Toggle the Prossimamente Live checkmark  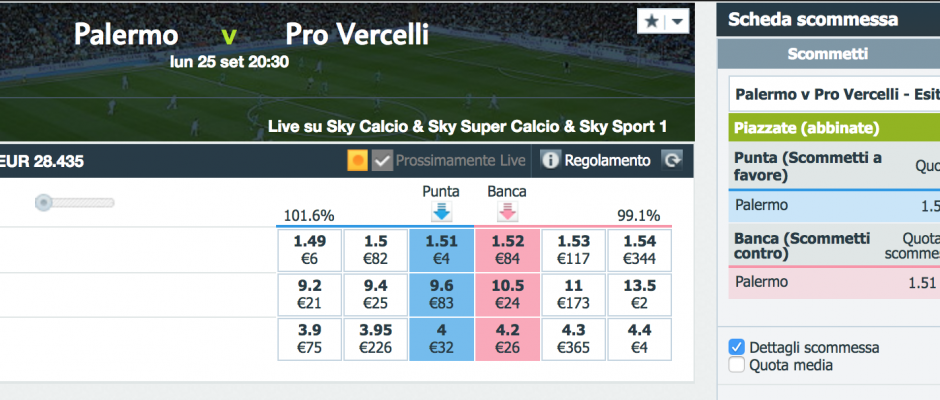tap(382, 160)
